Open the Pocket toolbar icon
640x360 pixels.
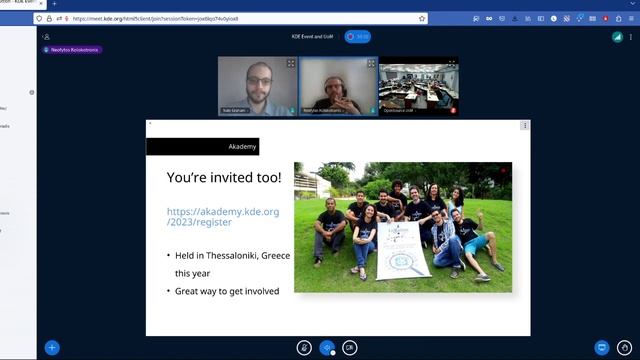(x=502, y=19)
